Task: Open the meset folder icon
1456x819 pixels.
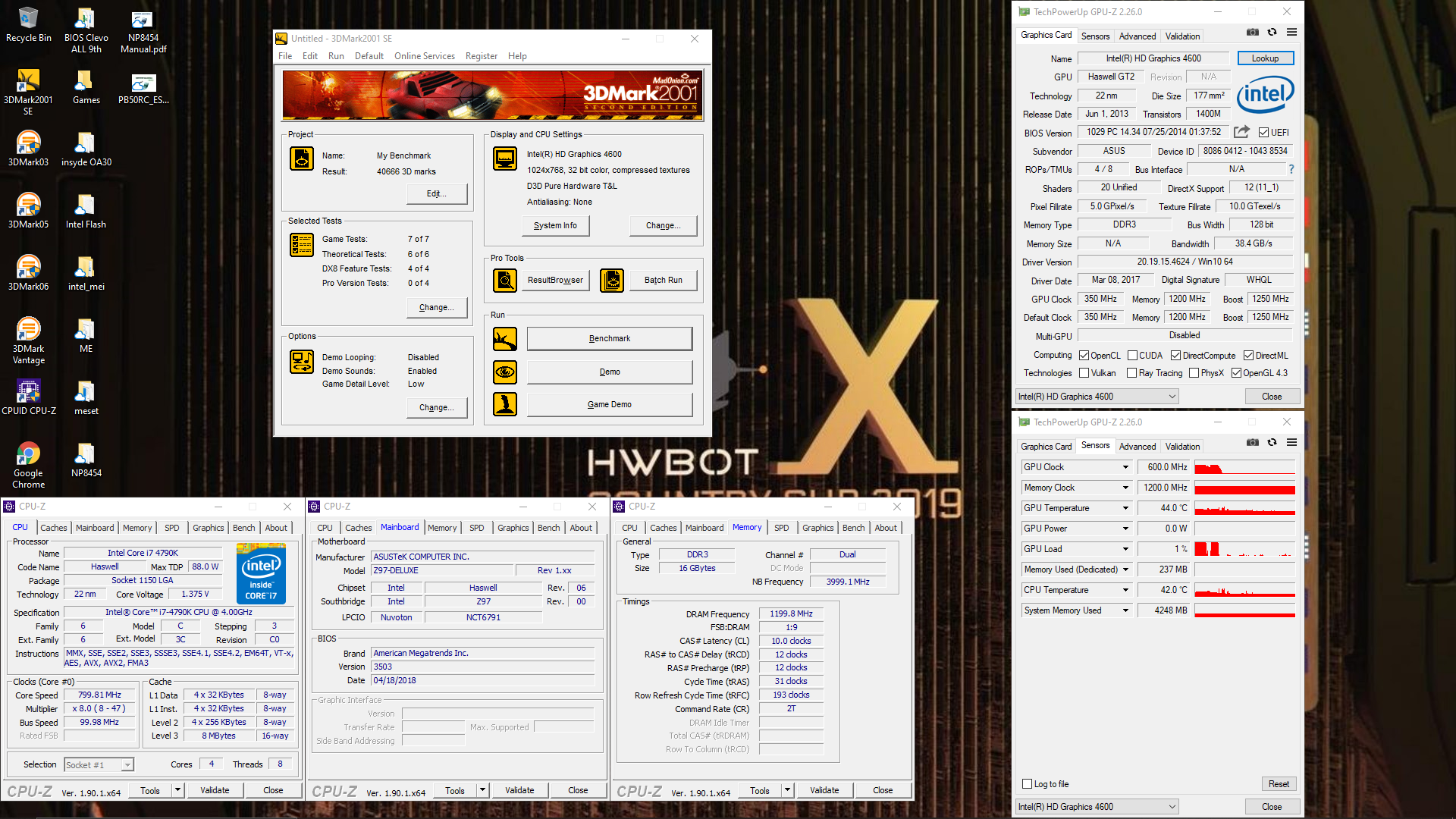Action: (x=86, y=397)
